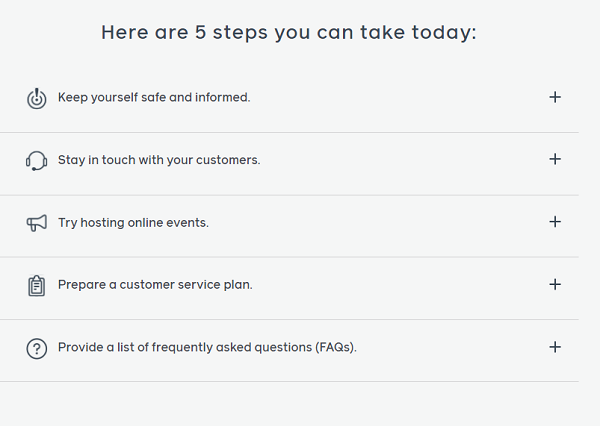Expand Try hosting online events using plus sign
Image resolution: width=600 pixels, height=426 pixels.
point(555,222)
